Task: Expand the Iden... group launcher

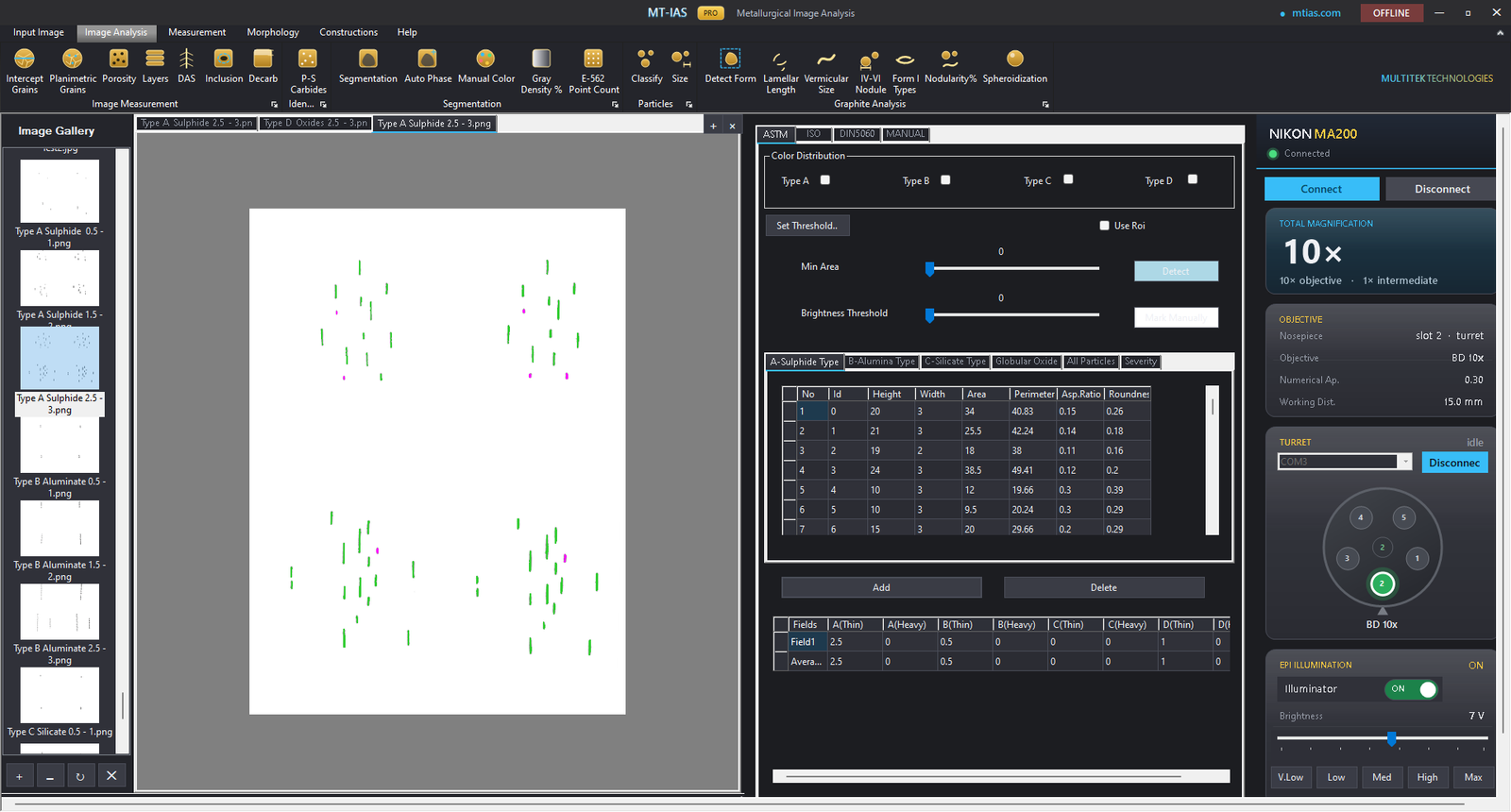Action: coord(323,105)
